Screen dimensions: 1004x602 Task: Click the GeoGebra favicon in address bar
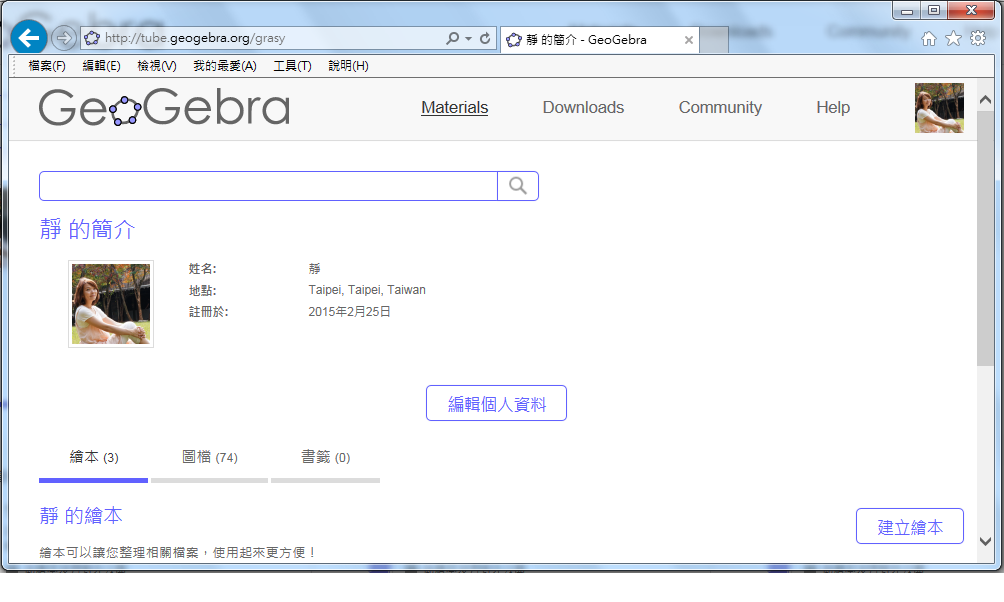92,38
